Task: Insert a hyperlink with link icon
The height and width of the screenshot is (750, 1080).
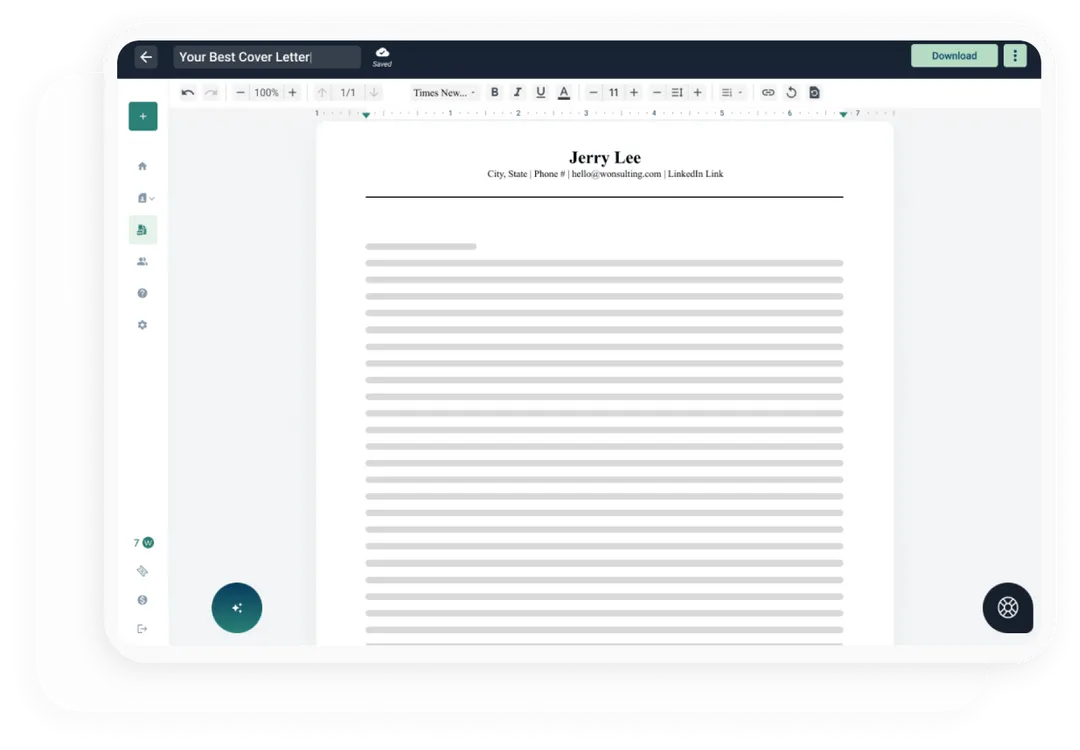Action: (x=768, y=92)
